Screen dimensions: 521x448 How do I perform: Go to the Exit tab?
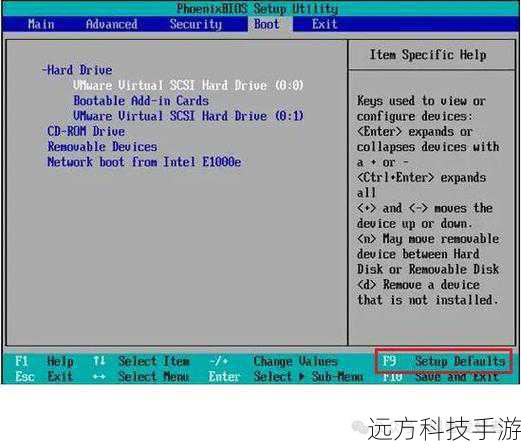click(x=324, y=24)
